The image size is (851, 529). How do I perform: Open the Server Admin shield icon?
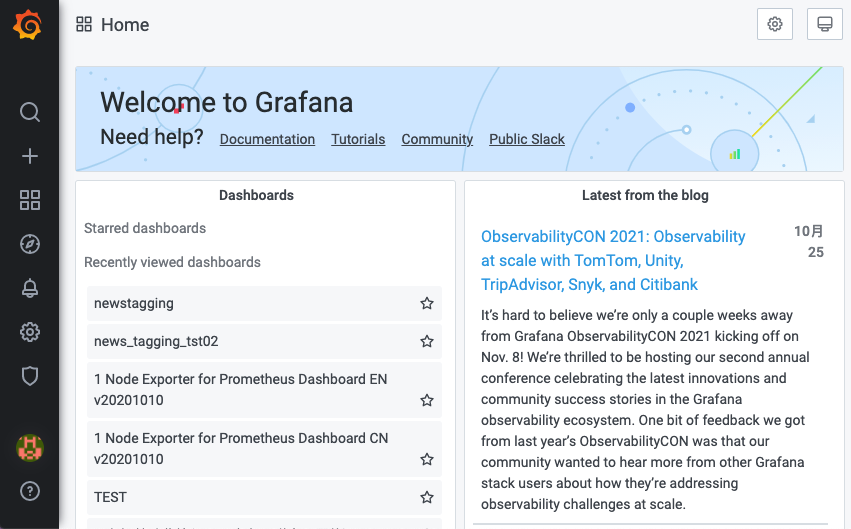(30, 376)
